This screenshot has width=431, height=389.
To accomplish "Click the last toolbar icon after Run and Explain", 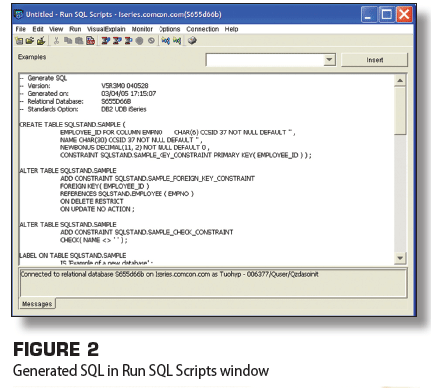I will [x=192, y=41].
